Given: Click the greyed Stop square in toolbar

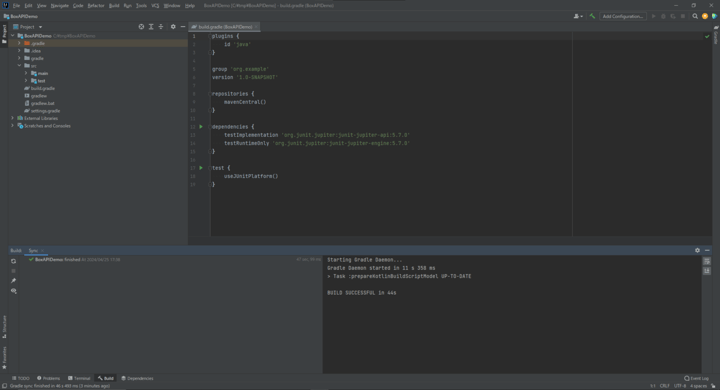Looking at the screenshot, I should tap(683, 16).
